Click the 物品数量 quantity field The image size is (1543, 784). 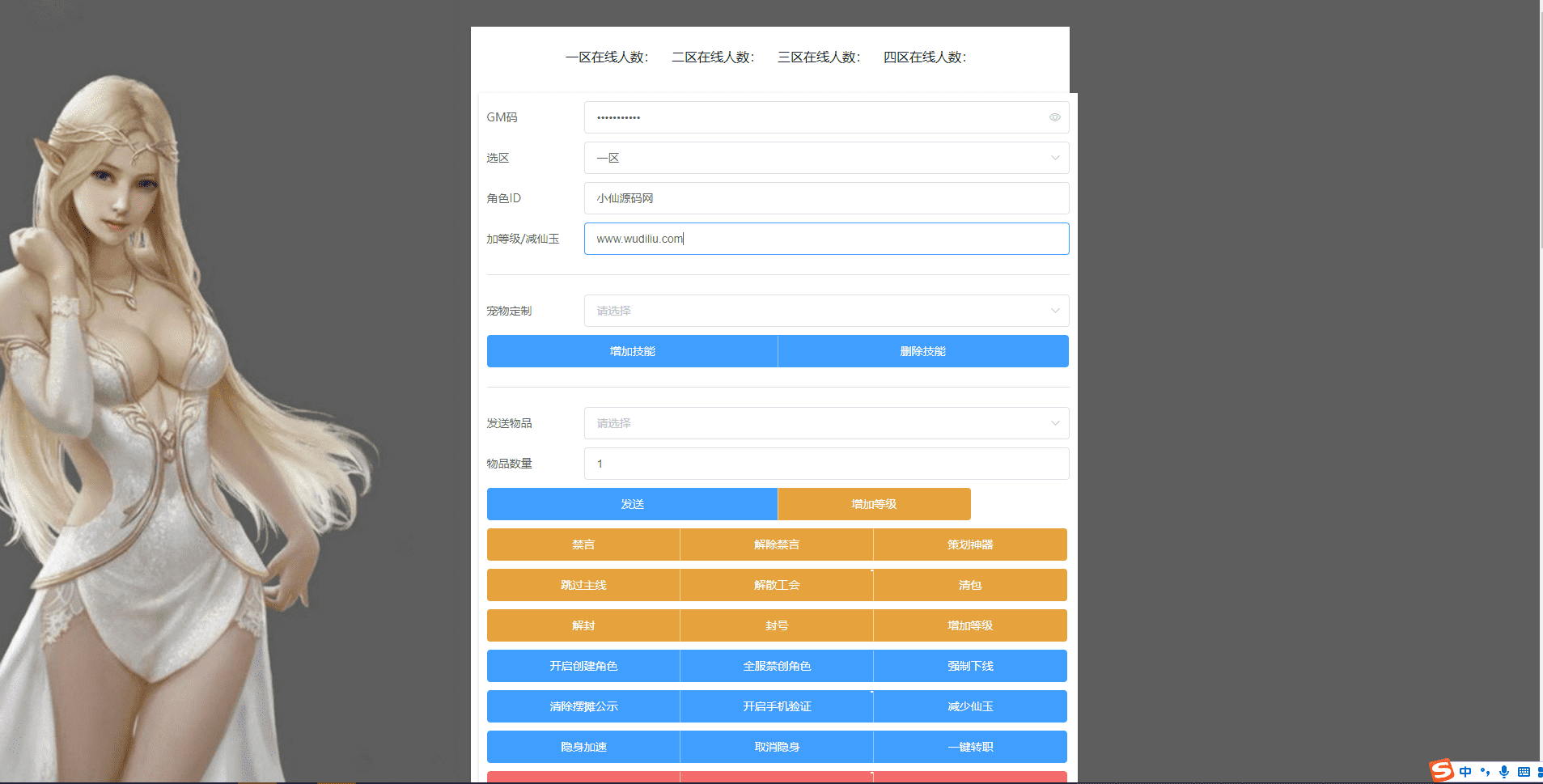826,464
